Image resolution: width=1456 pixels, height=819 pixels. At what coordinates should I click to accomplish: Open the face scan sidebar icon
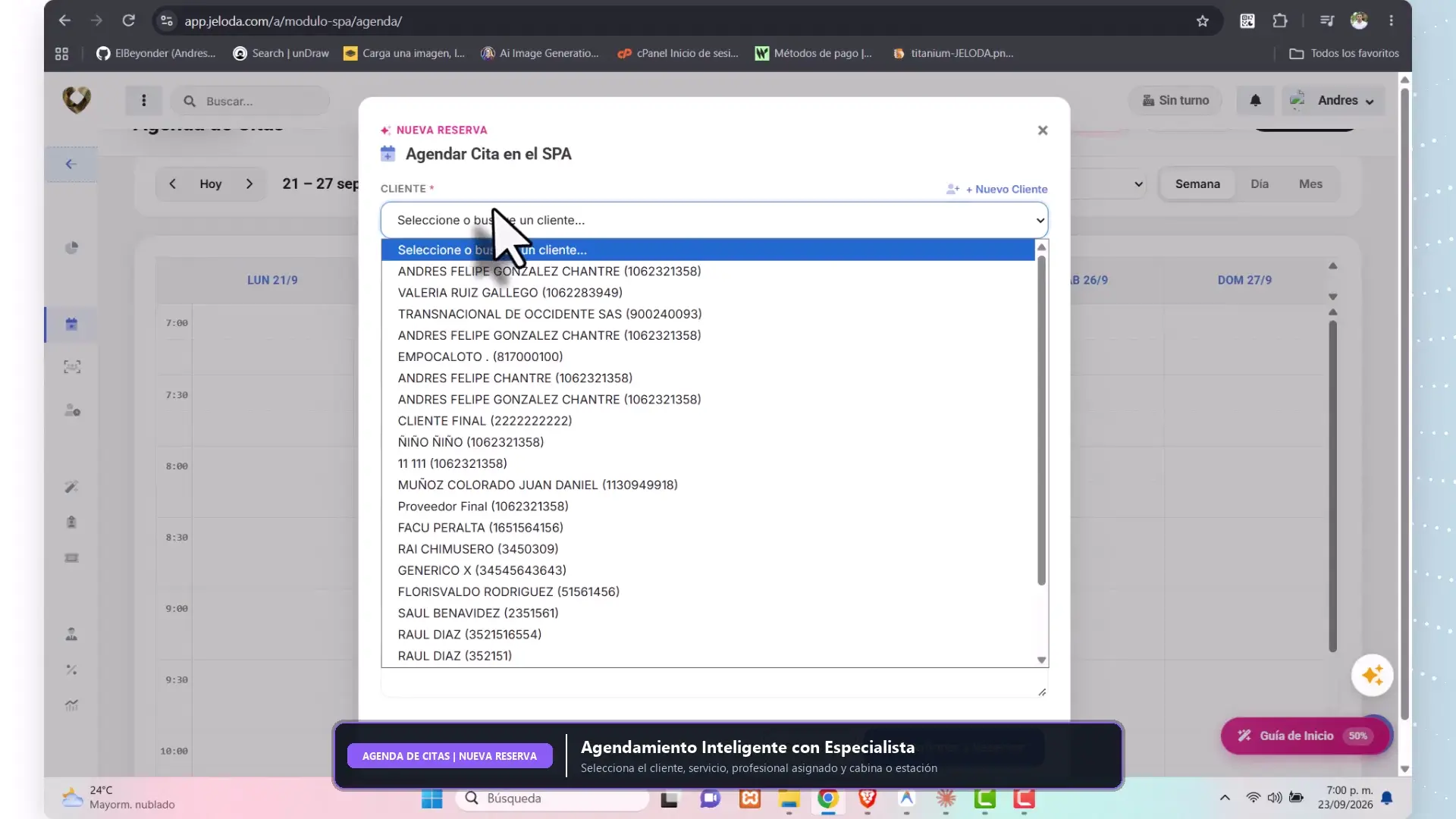pyautogui.click(x=71, y=367)
